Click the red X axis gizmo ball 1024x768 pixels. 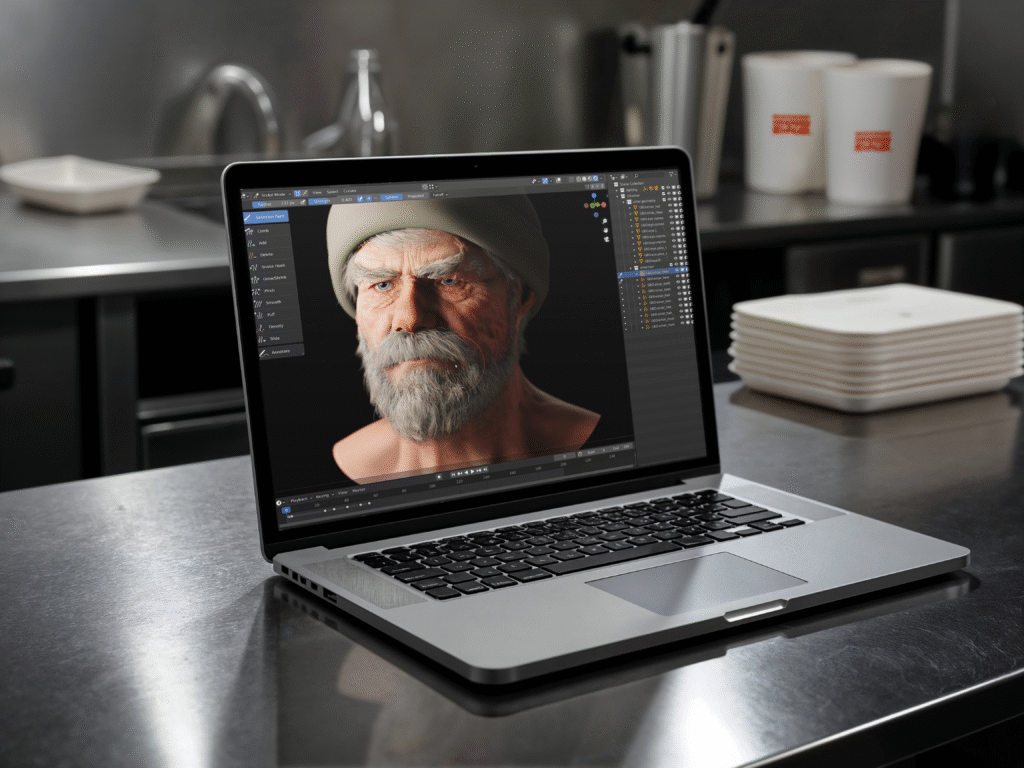pos(603,204)
